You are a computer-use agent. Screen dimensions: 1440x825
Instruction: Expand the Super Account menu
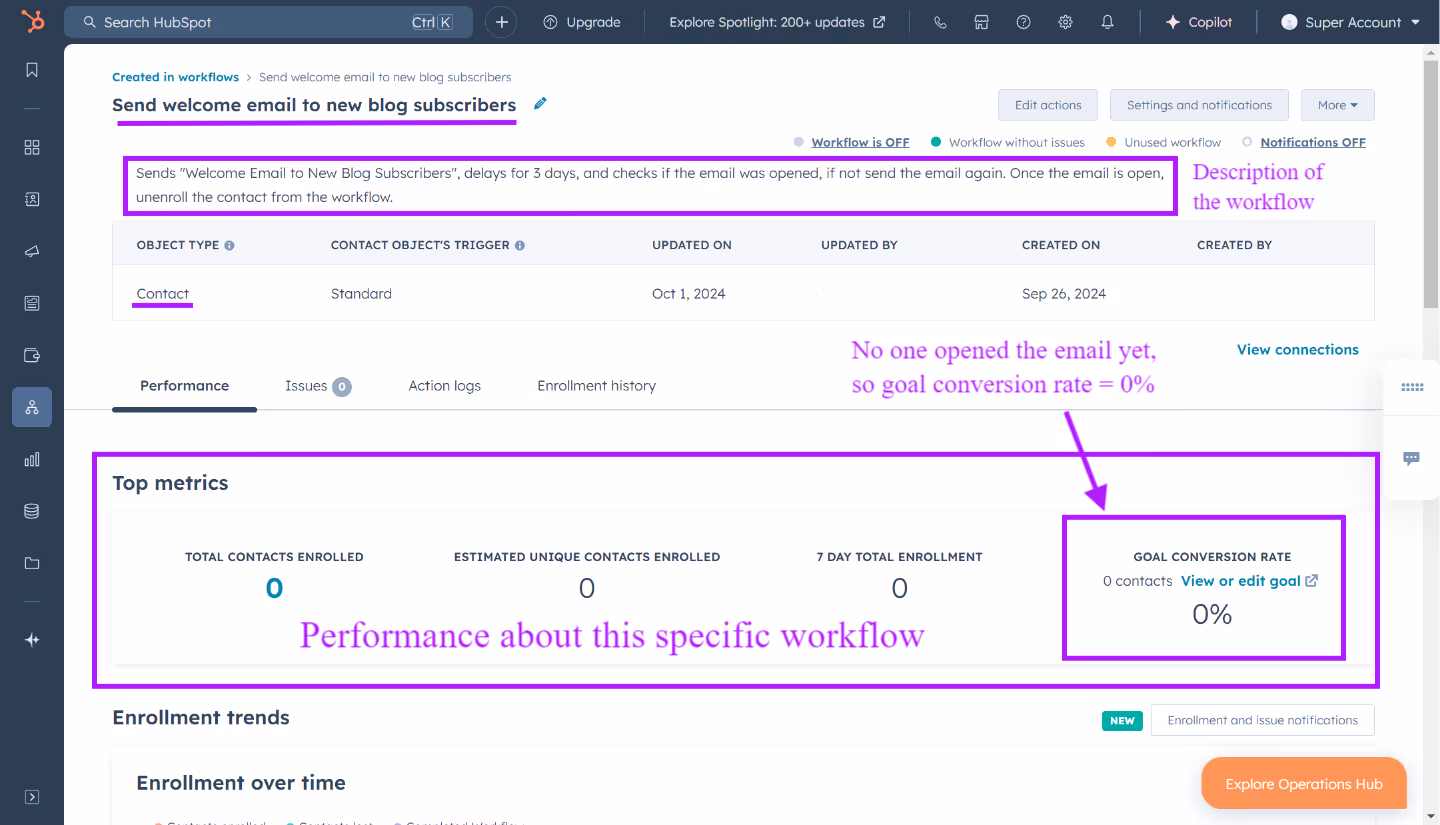click(x=1350, y=21)
